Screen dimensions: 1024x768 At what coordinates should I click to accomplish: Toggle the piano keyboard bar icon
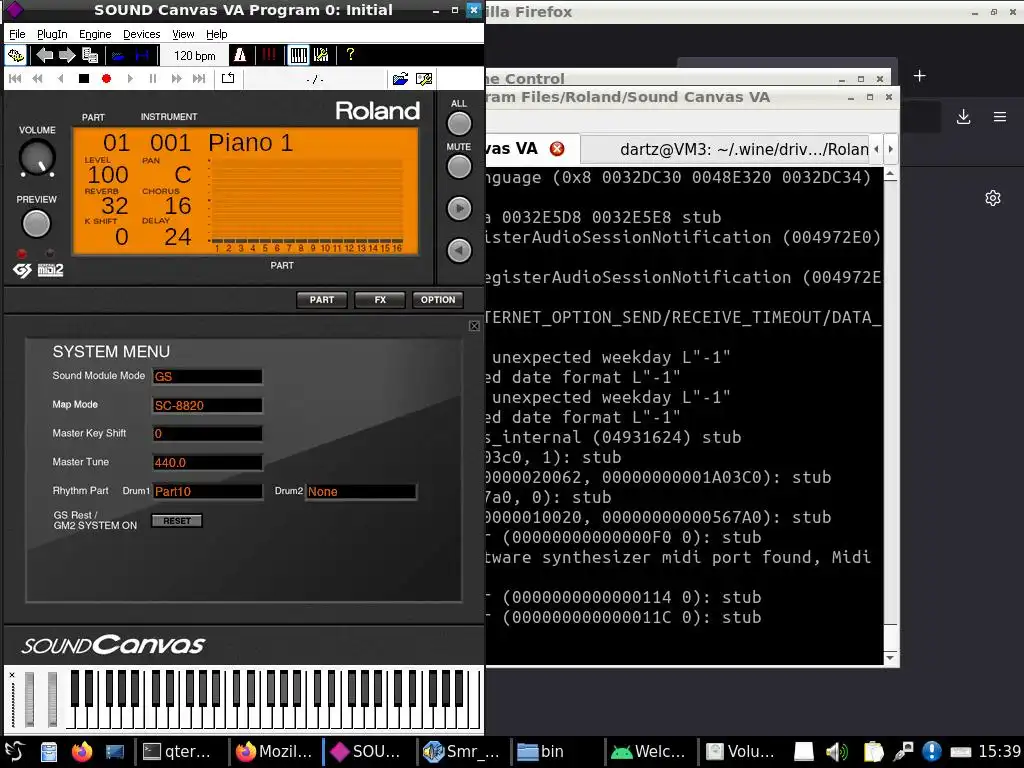click(298, 56)
